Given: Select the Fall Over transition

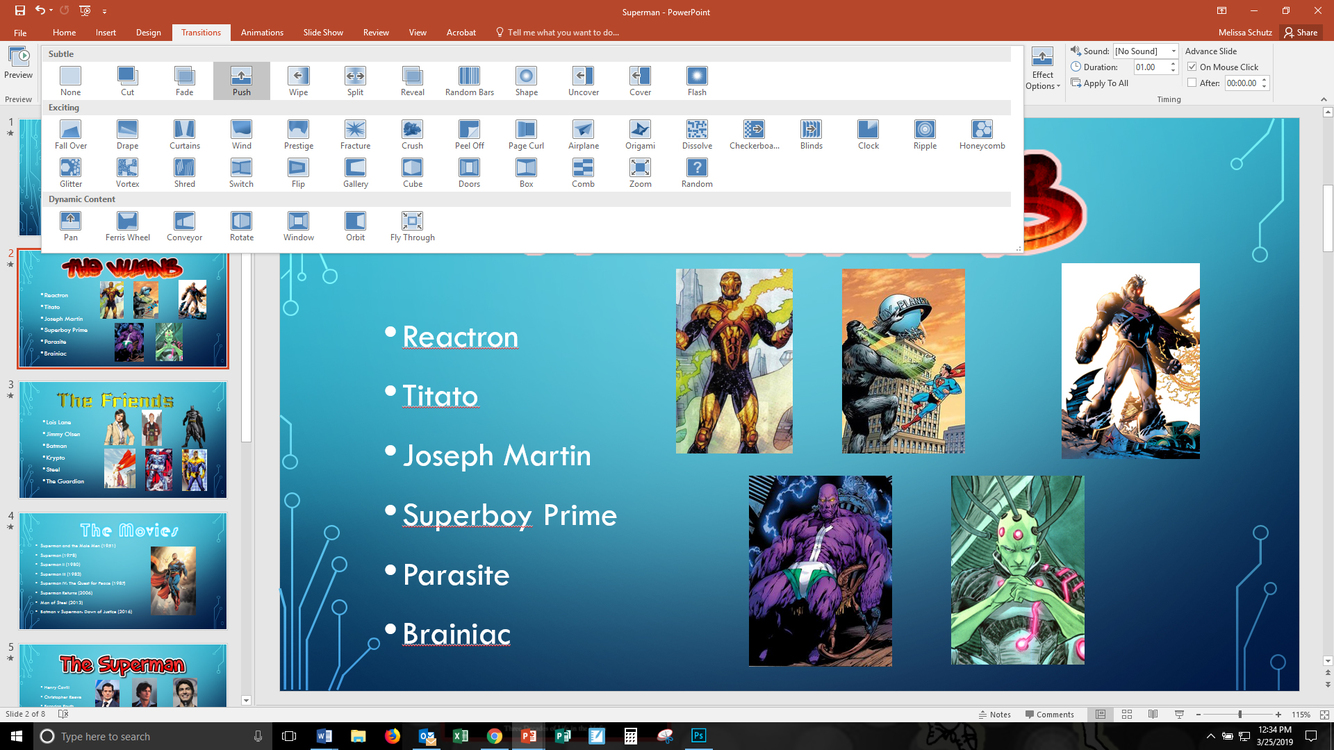Looking at the screenshot, I should point(70,134).
